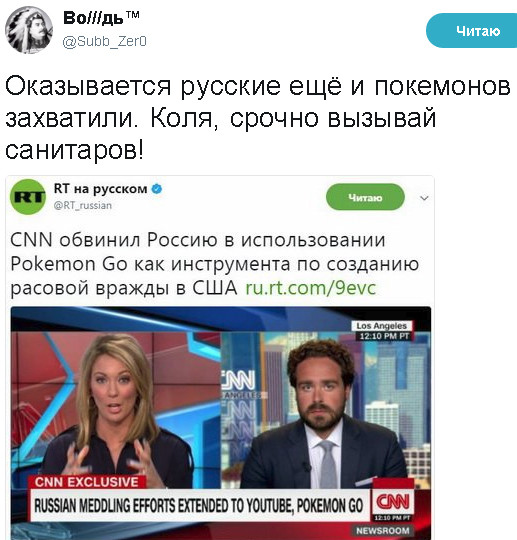
Task: Click the CNN logo in the news banner
Action: tap(392, 503)
